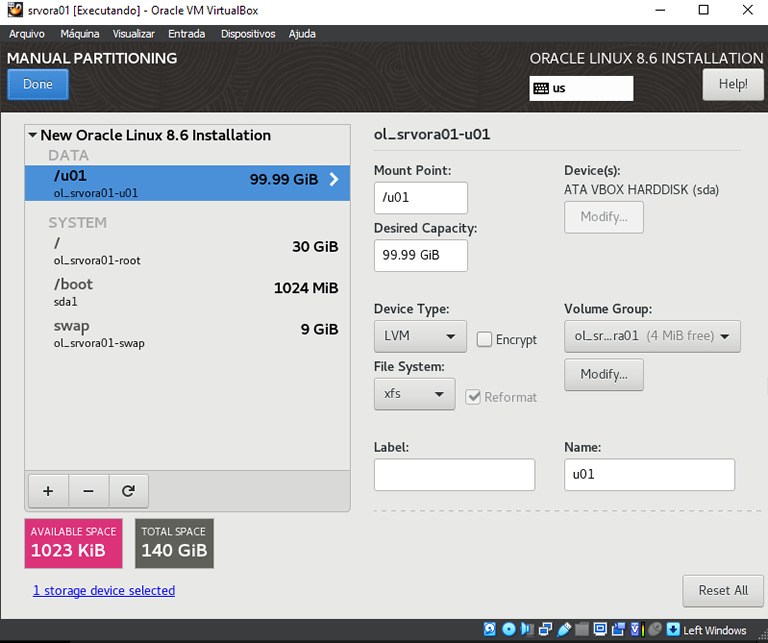Open the Arquivo menu
768x643 pixels.
tap(26, 34)
